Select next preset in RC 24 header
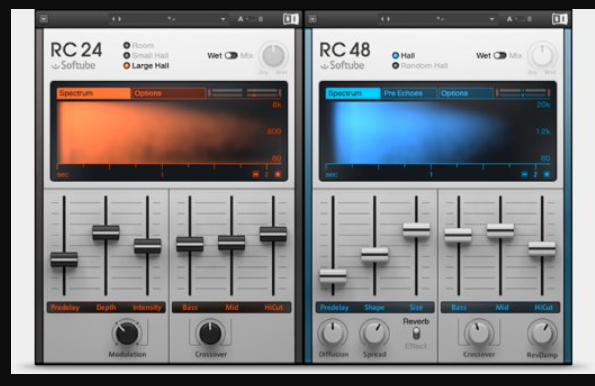The image size is (595, 386). (x=120, y=19)
